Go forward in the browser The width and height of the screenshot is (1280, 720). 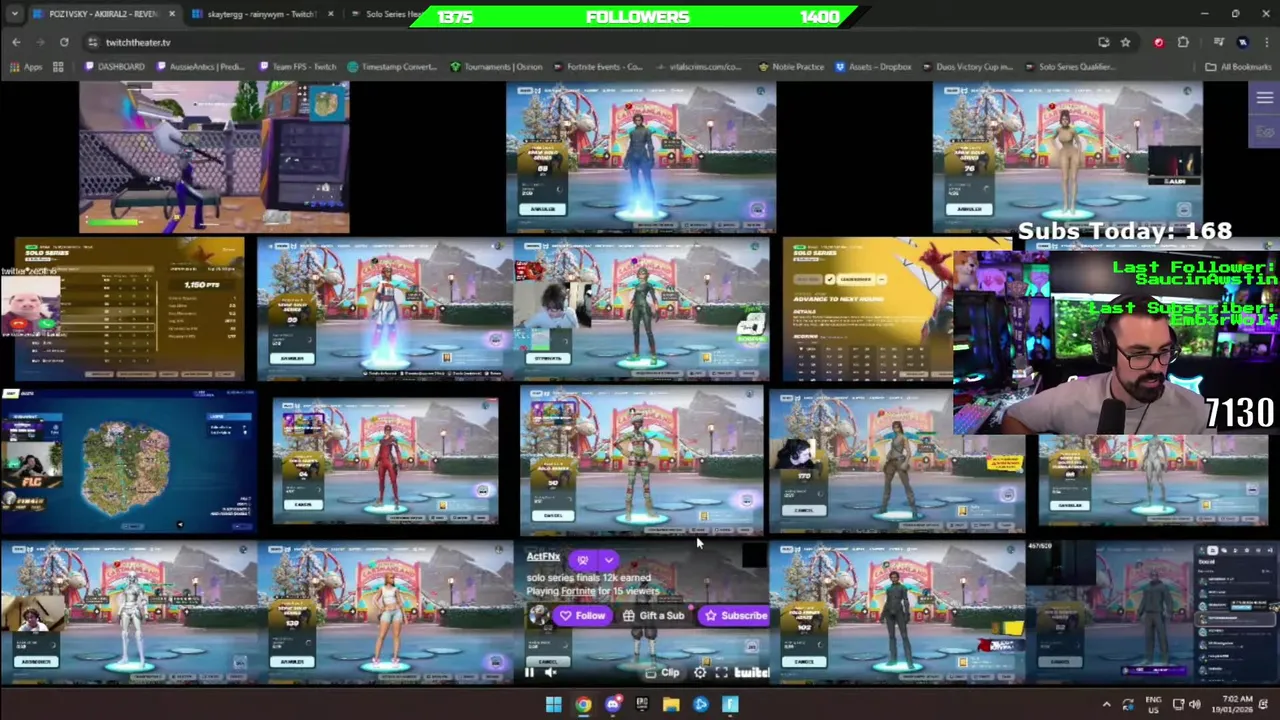(x=40, y=42)
